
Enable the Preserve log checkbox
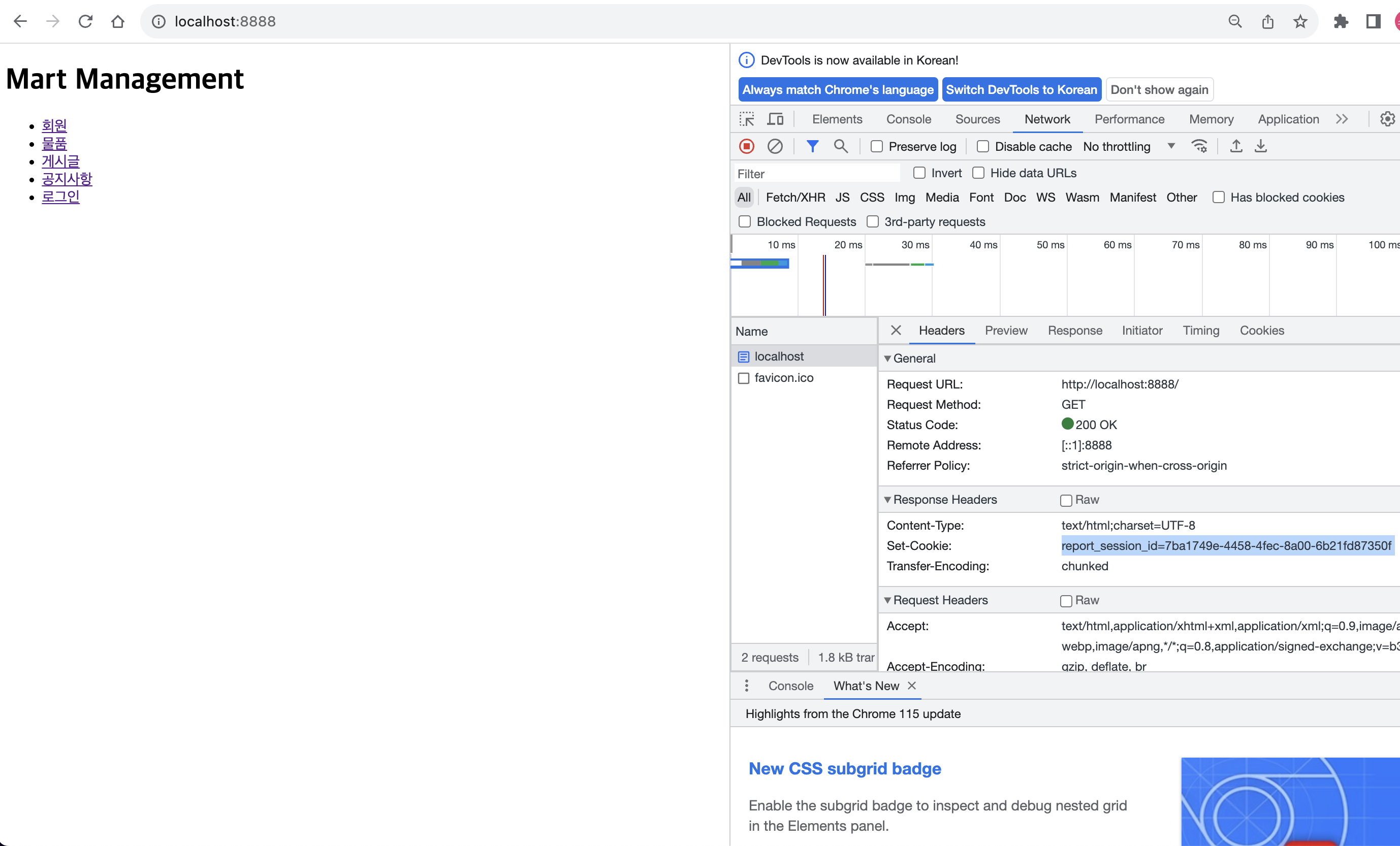pyautogui.click(x=877, y=147)
